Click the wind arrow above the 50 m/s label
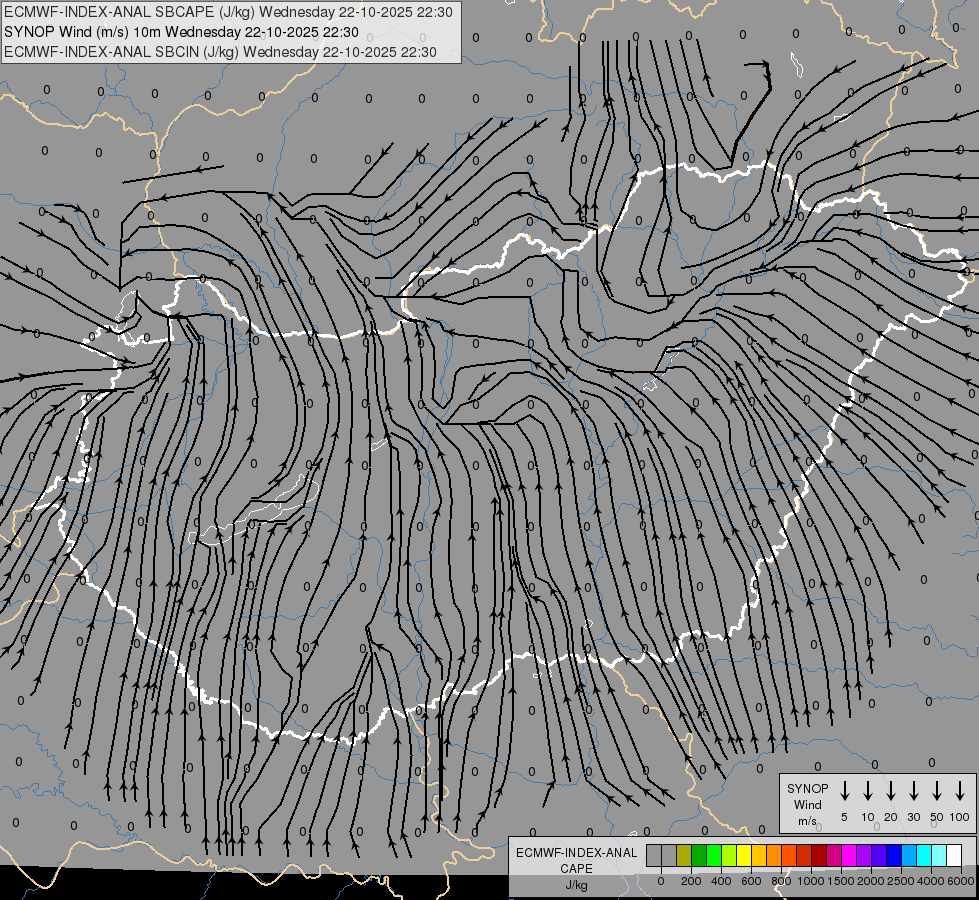979x900 pixels. [937, 791]
